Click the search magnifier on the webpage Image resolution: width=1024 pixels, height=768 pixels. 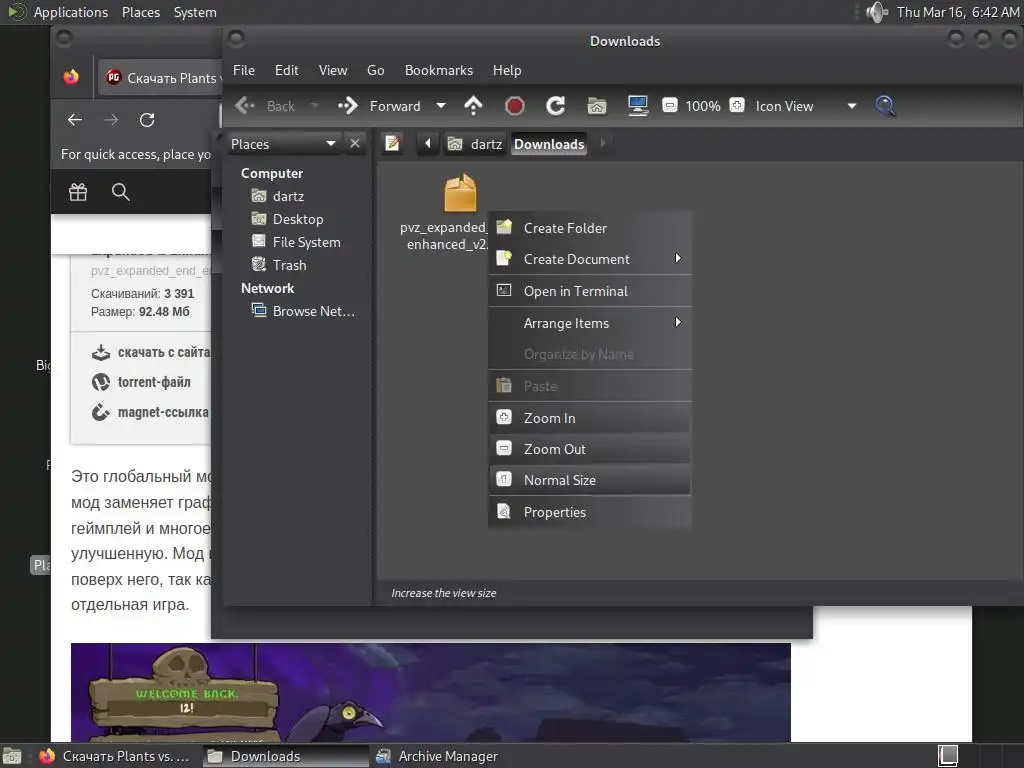[121, 191]
